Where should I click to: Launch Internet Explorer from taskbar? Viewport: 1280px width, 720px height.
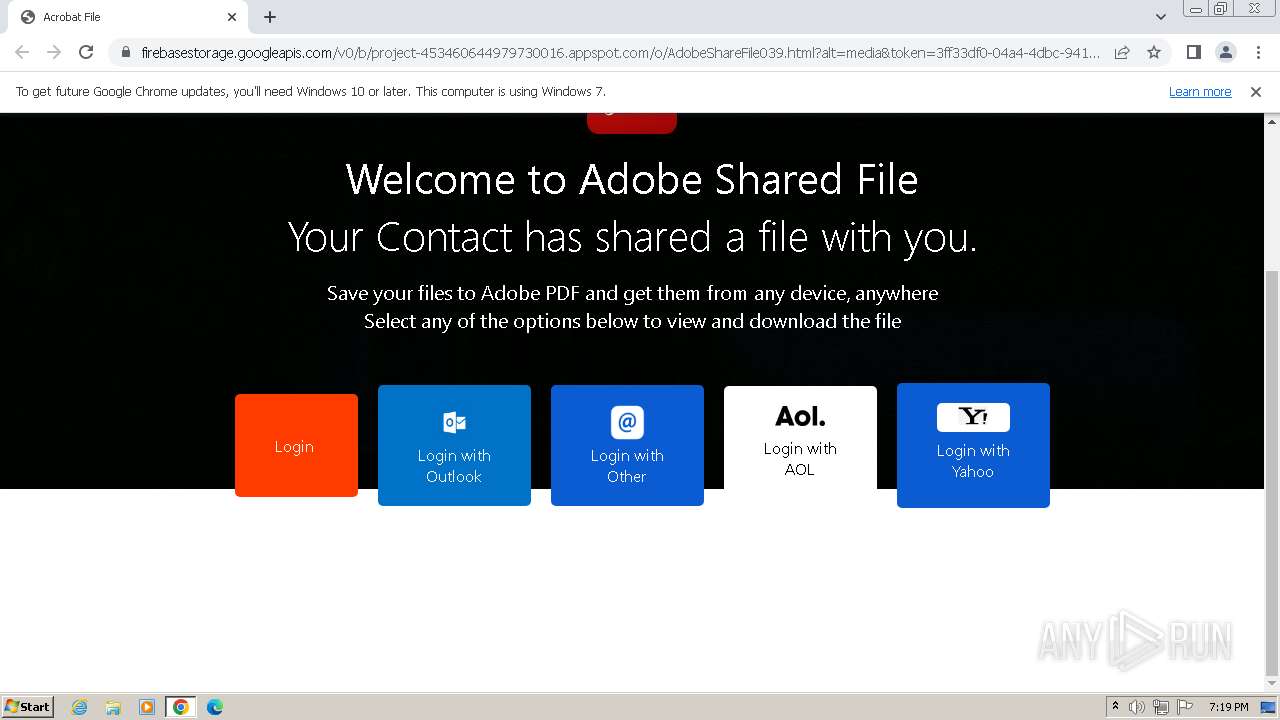[80, 707]
